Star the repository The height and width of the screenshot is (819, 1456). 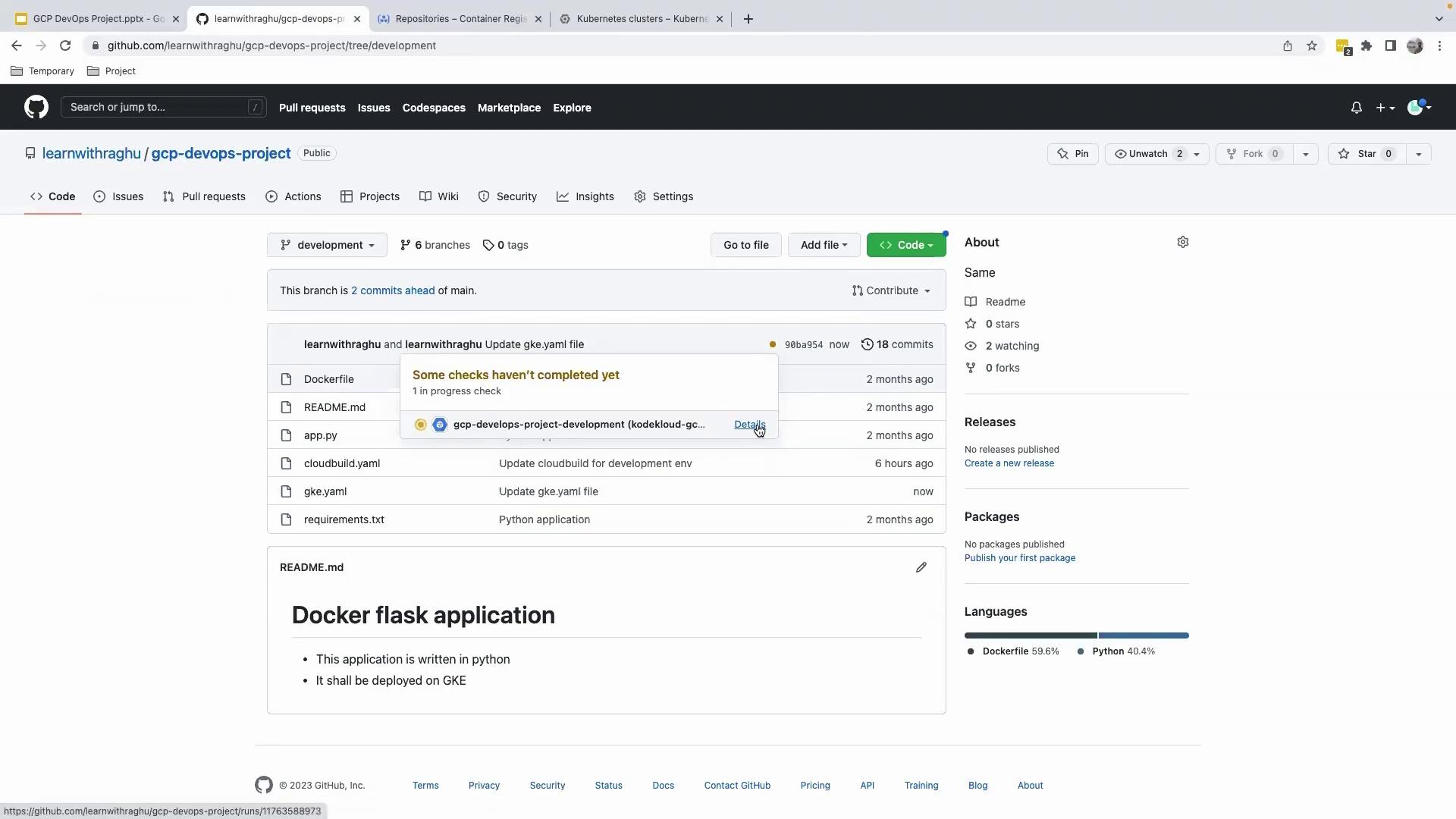1367,154
